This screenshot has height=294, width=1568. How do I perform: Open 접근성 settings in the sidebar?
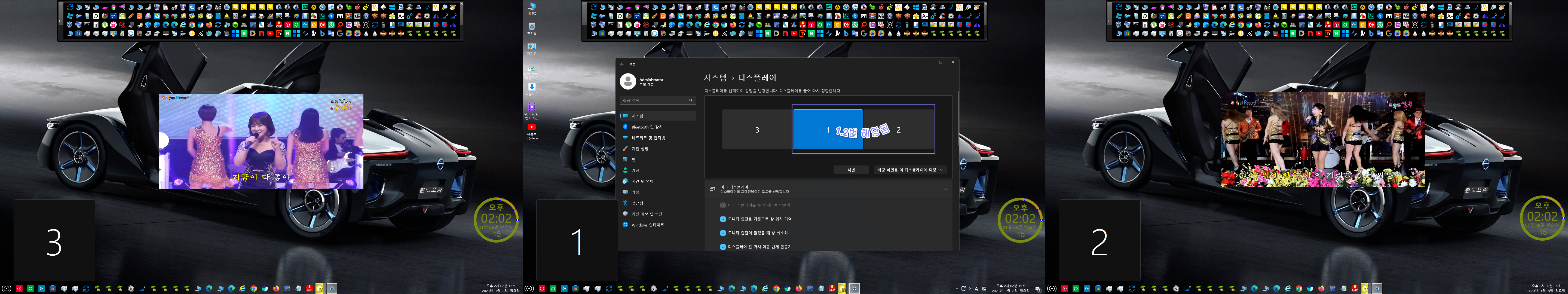coord(657,203)
